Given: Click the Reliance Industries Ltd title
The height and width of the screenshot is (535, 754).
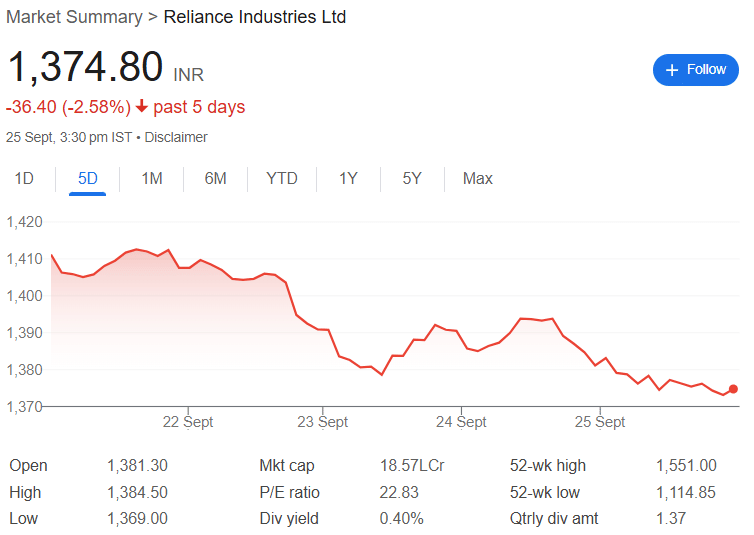Looking at the screenshot, I should 255,17.
